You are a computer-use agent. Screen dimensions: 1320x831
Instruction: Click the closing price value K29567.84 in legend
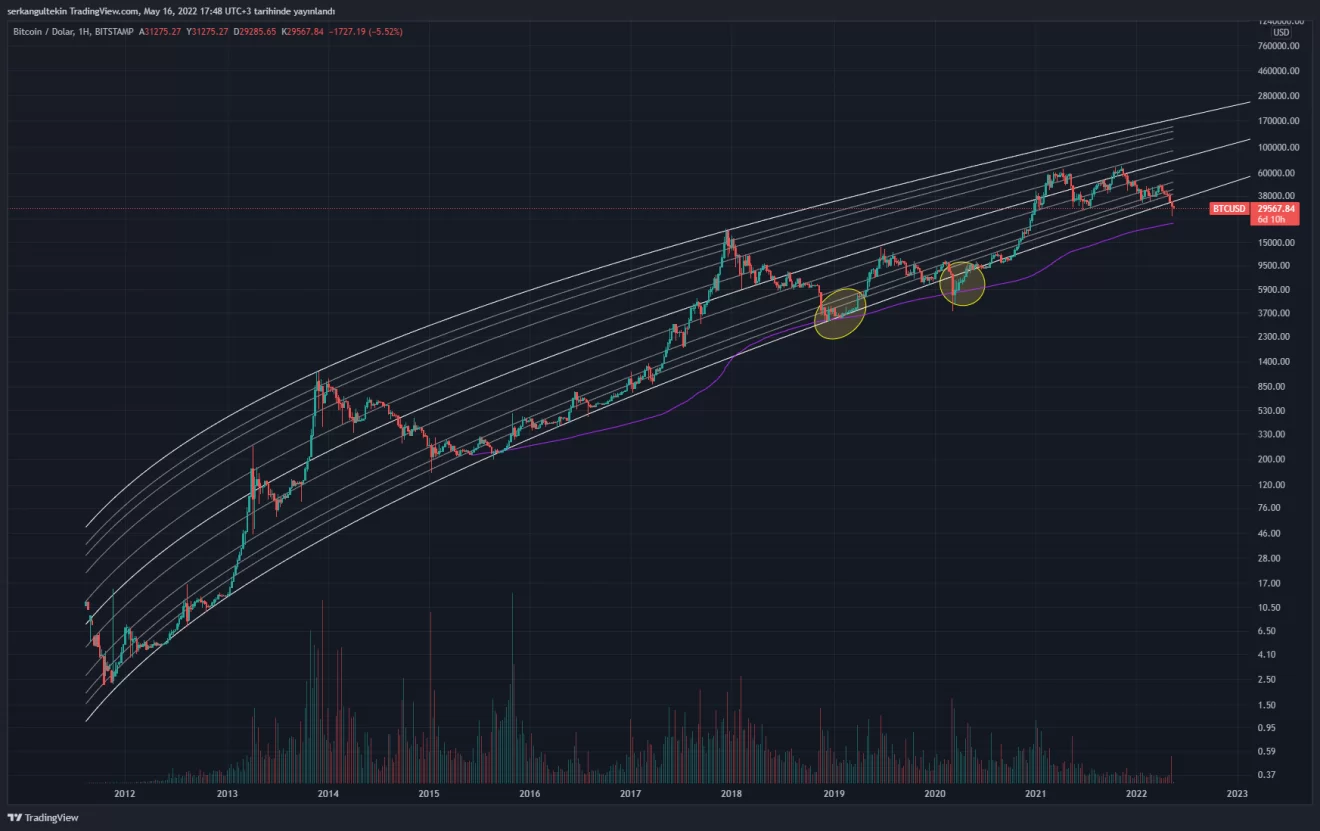pos(304,32)
